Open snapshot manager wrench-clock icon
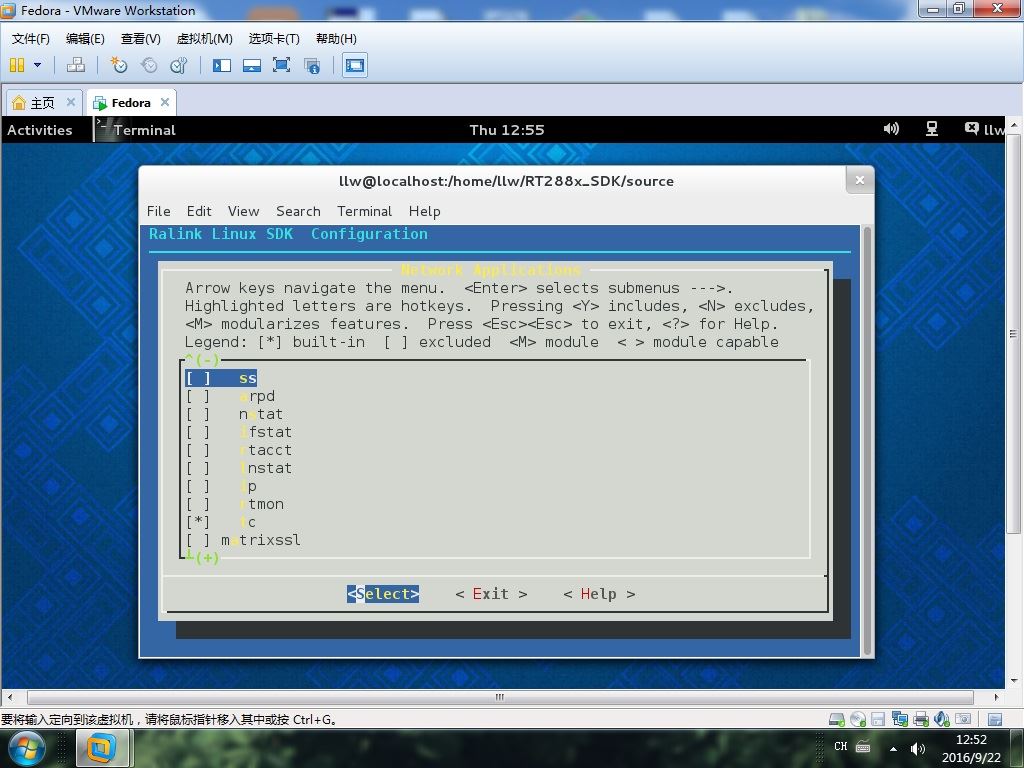1024x768 pixels. [179, 65]
